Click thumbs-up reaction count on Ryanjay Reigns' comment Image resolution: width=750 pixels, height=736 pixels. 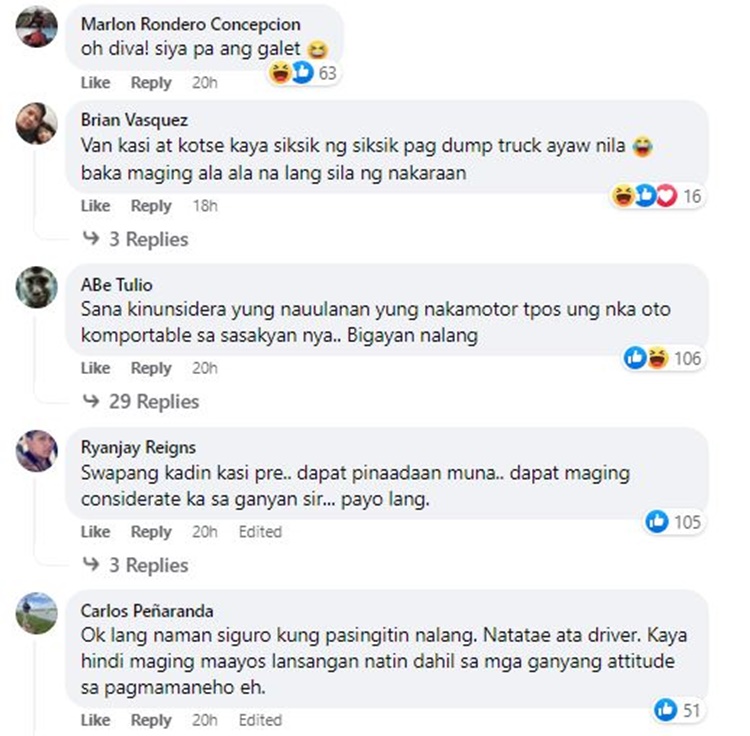coord(673,522)
